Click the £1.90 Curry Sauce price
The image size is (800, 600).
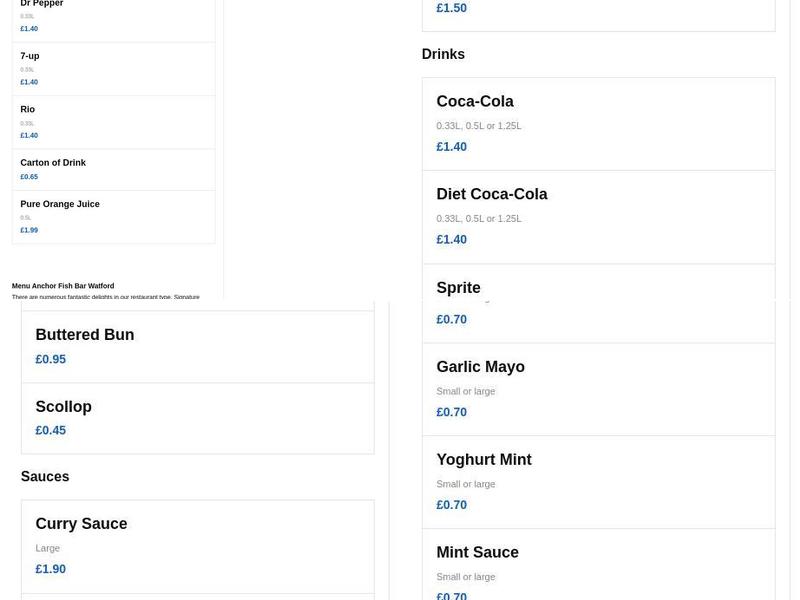point(51,569)
